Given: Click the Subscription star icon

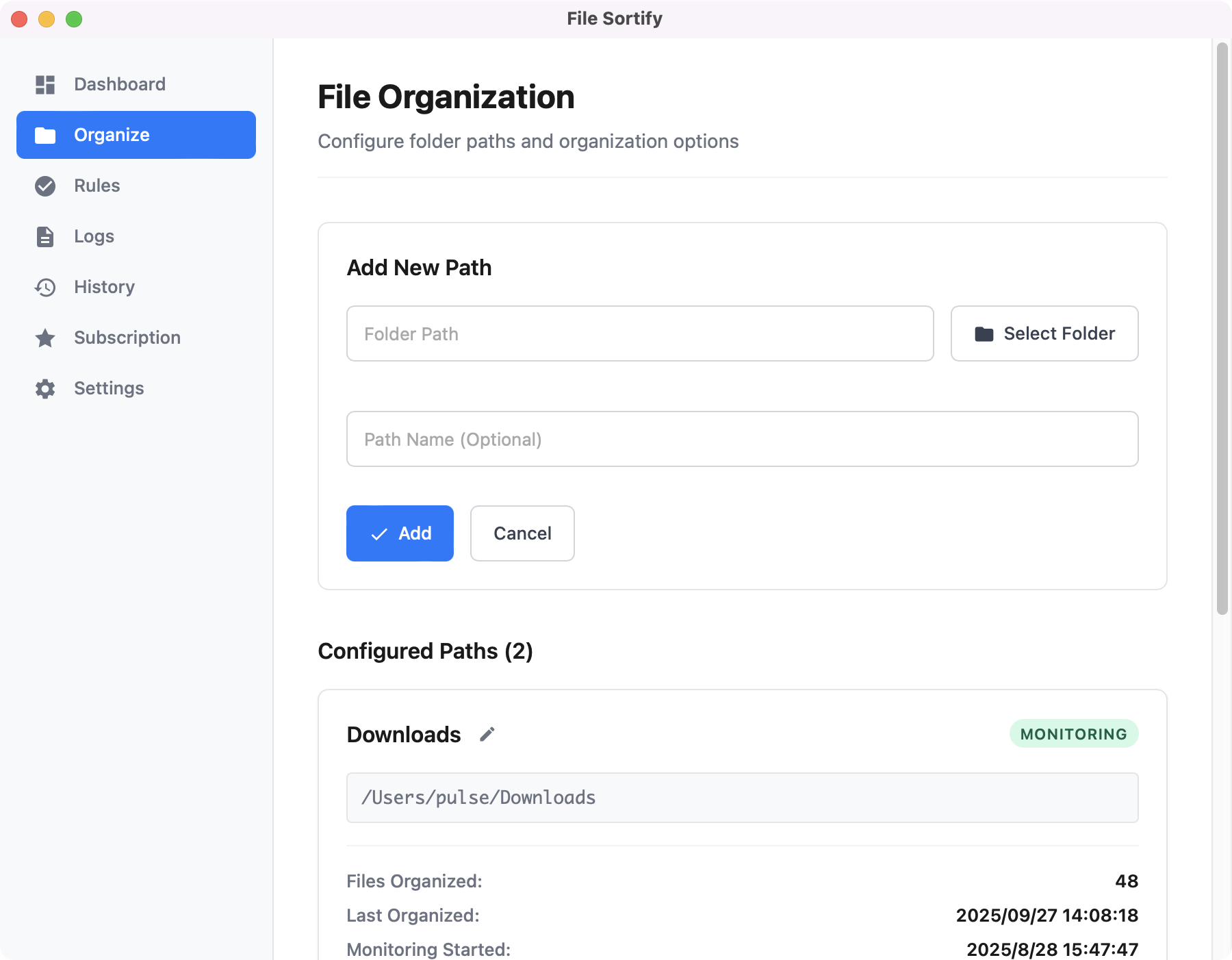Looking at the screenshot, I should 45,338.
